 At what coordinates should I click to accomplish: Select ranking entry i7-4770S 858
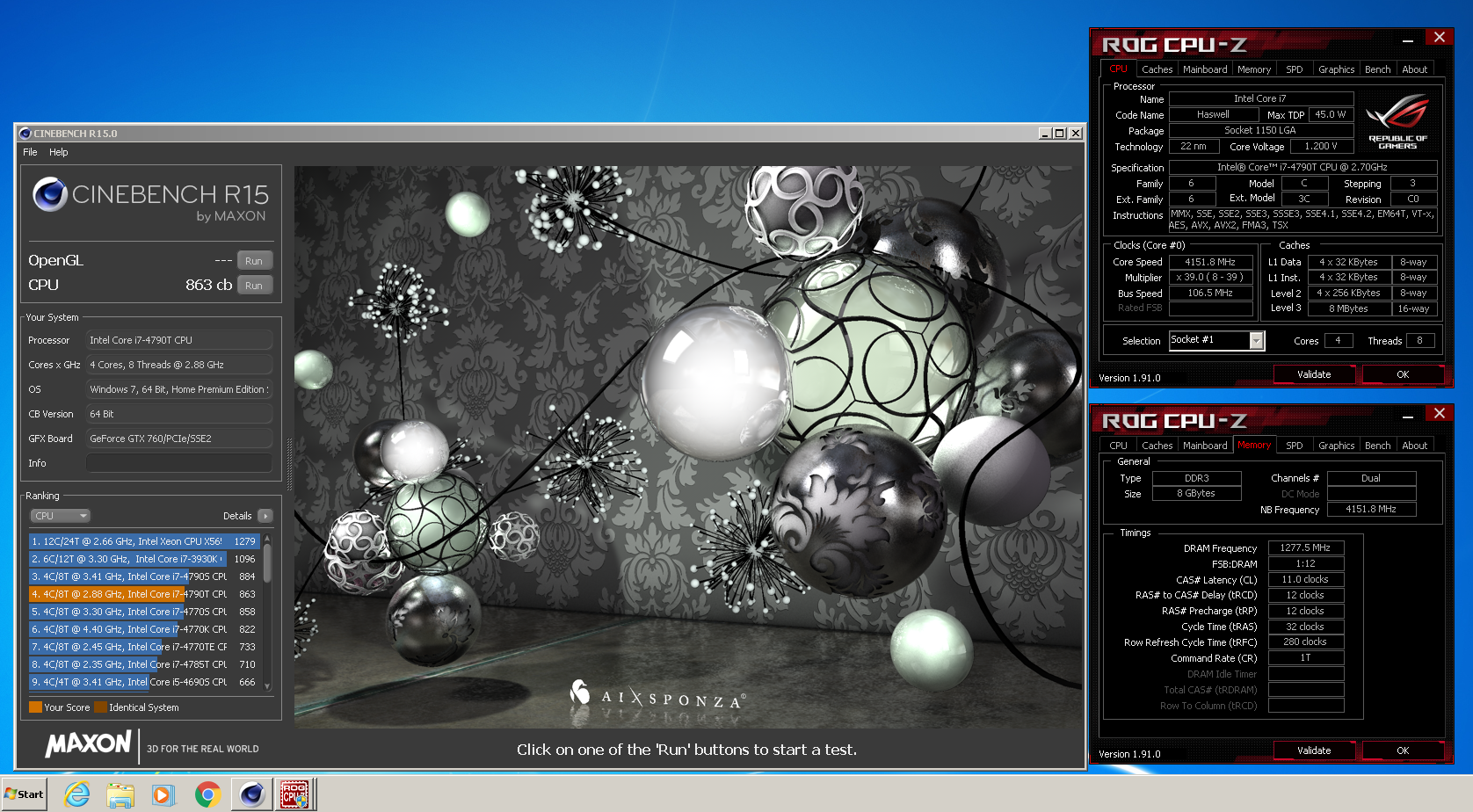[144, 612]
